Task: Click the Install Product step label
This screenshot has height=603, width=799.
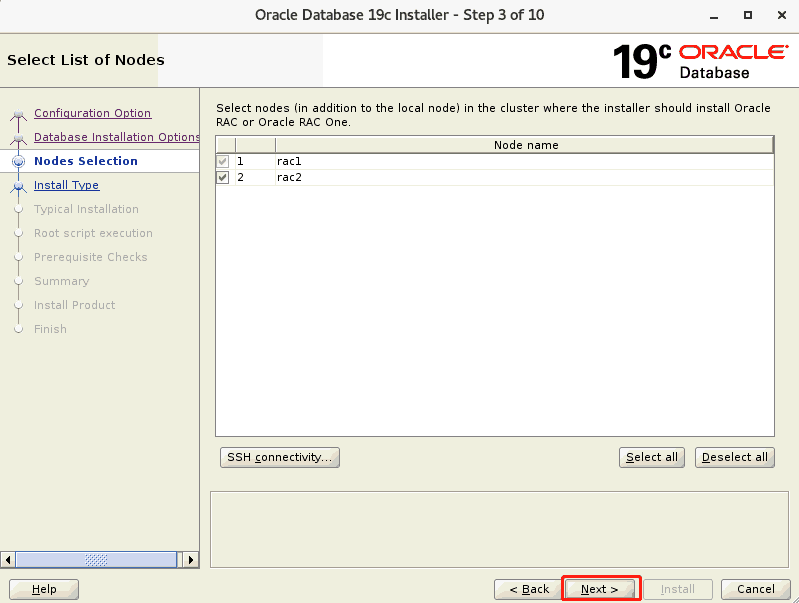Action: [74, 305]
